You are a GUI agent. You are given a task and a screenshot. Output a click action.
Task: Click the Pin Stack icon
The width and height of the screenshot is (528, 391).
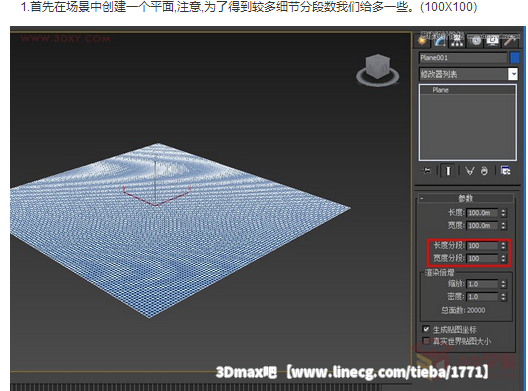point(426,171)
